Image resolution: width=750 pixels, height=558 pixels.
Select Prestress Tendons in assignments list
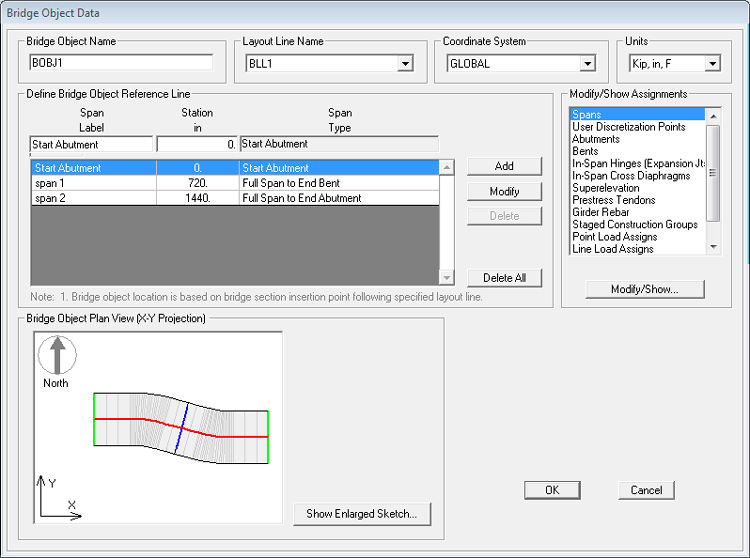[x=614, y=200]
